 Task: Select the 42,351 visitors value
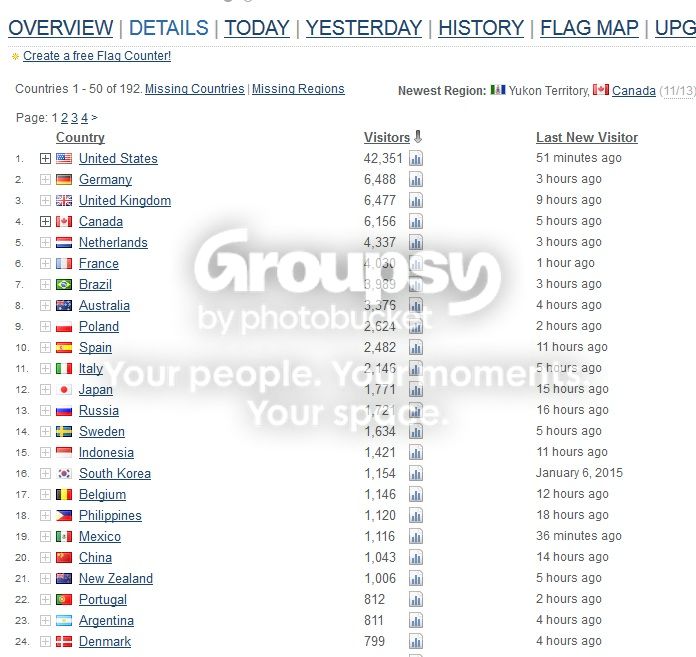pyautogui.click(x=383, y=158)
